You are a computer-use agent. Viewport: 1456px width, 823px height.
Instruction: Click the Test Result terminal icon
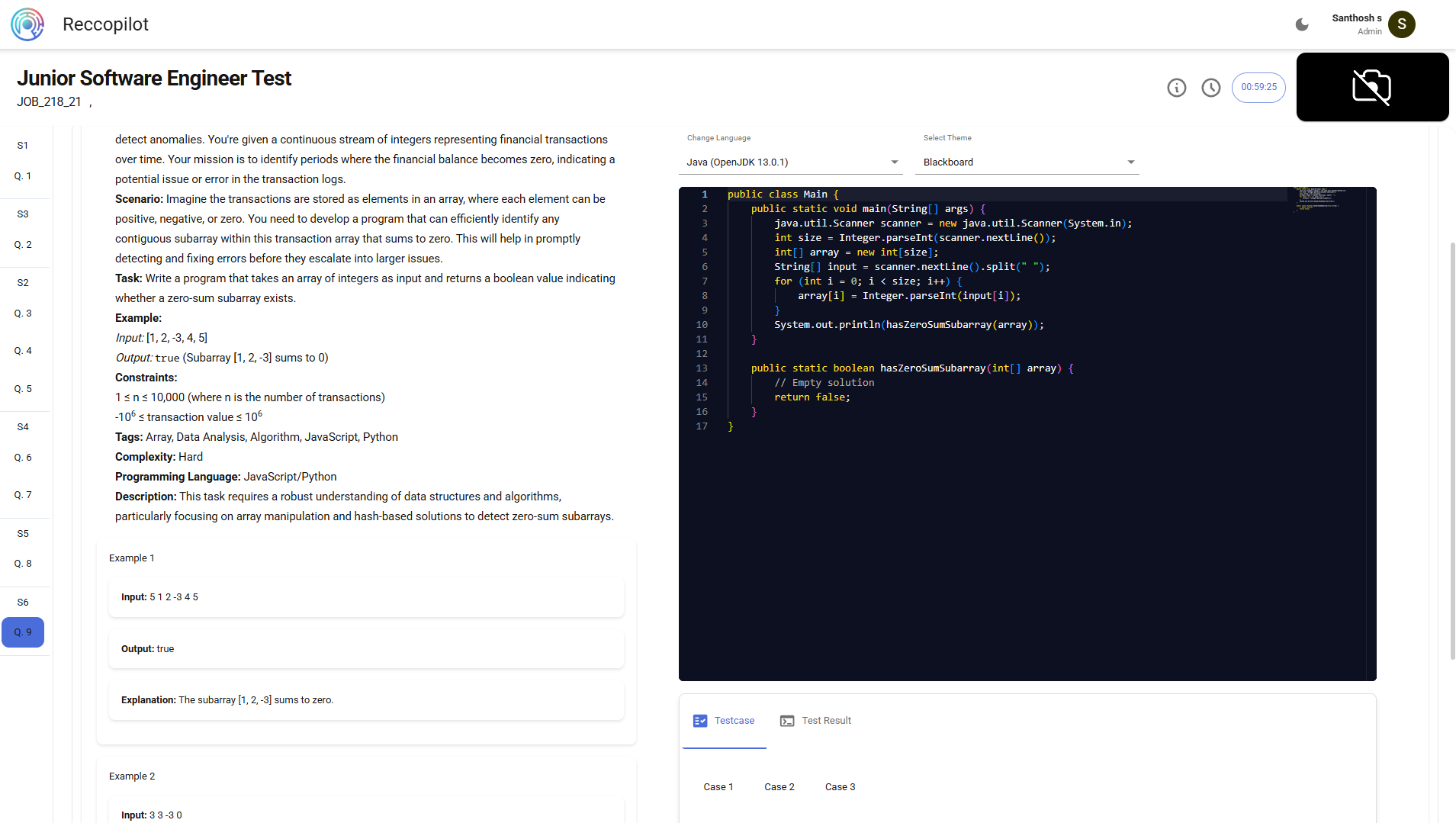786,720
